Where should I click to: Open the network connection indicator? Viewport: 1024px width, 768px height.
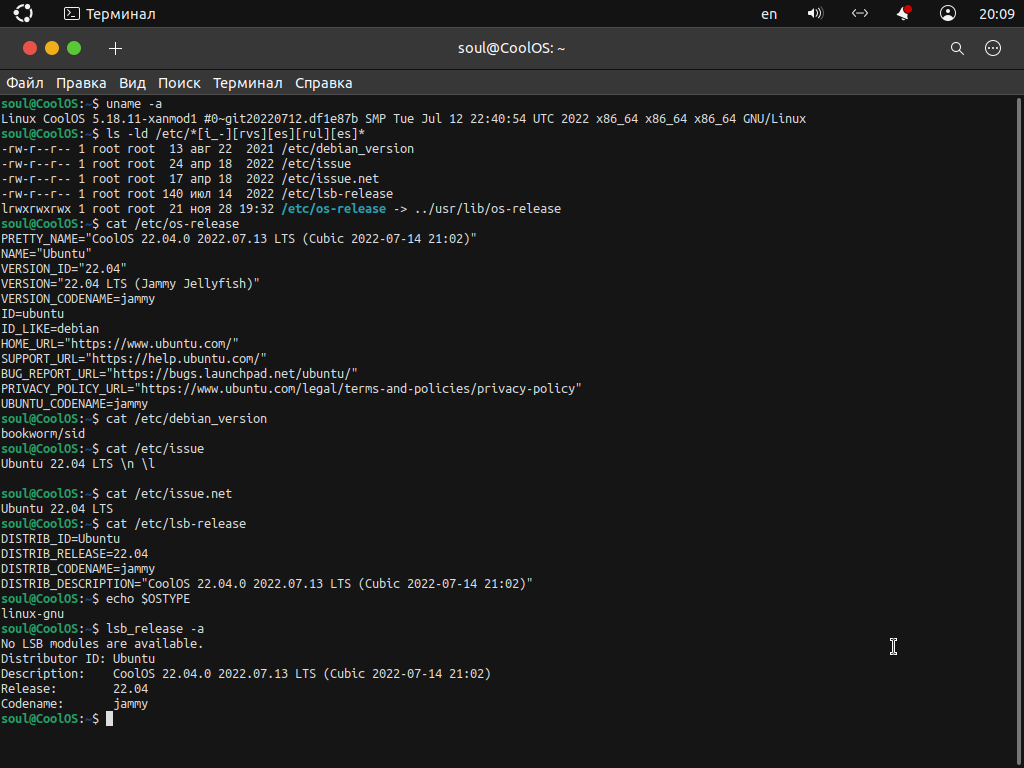pos(859,13)
